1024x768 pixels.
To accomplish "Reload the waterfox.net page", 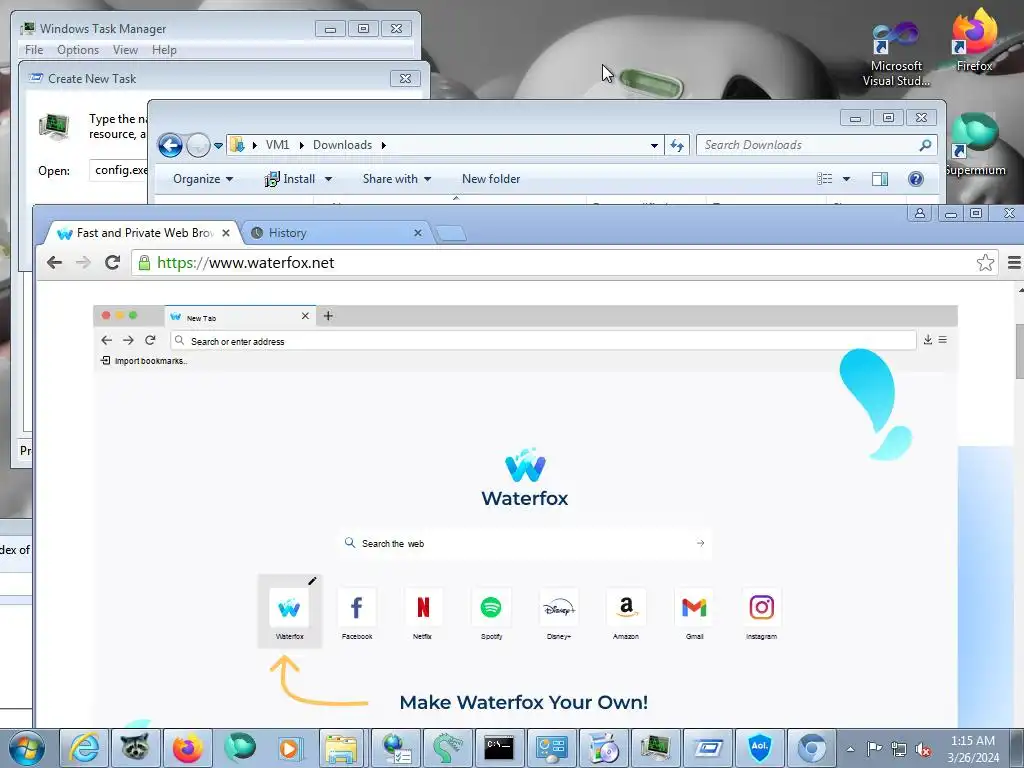I will [x=112, y=263].
